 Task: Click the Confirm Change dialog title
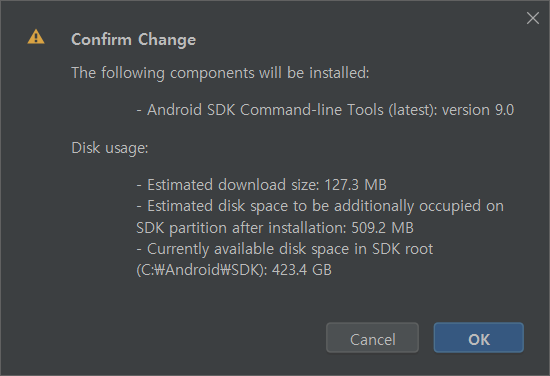coord(133,39)
